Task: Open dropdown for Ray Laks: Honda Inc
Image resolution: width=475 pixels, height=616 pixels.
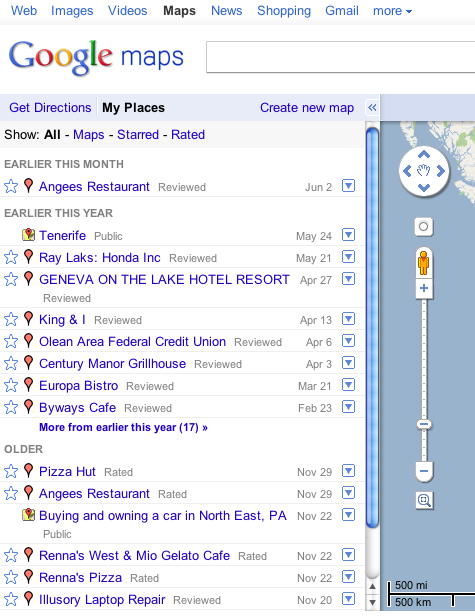Action: 348,257
